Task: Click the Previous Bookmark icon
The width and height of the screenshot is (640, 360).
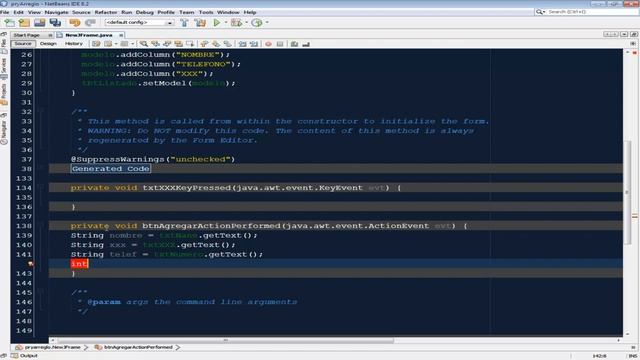Action: click(204, 44)
